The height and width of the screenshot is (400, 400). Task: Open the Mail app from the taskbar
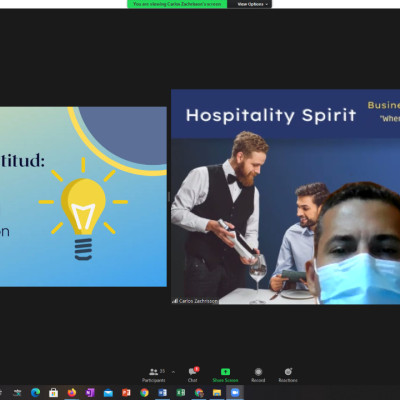(108, 393)
